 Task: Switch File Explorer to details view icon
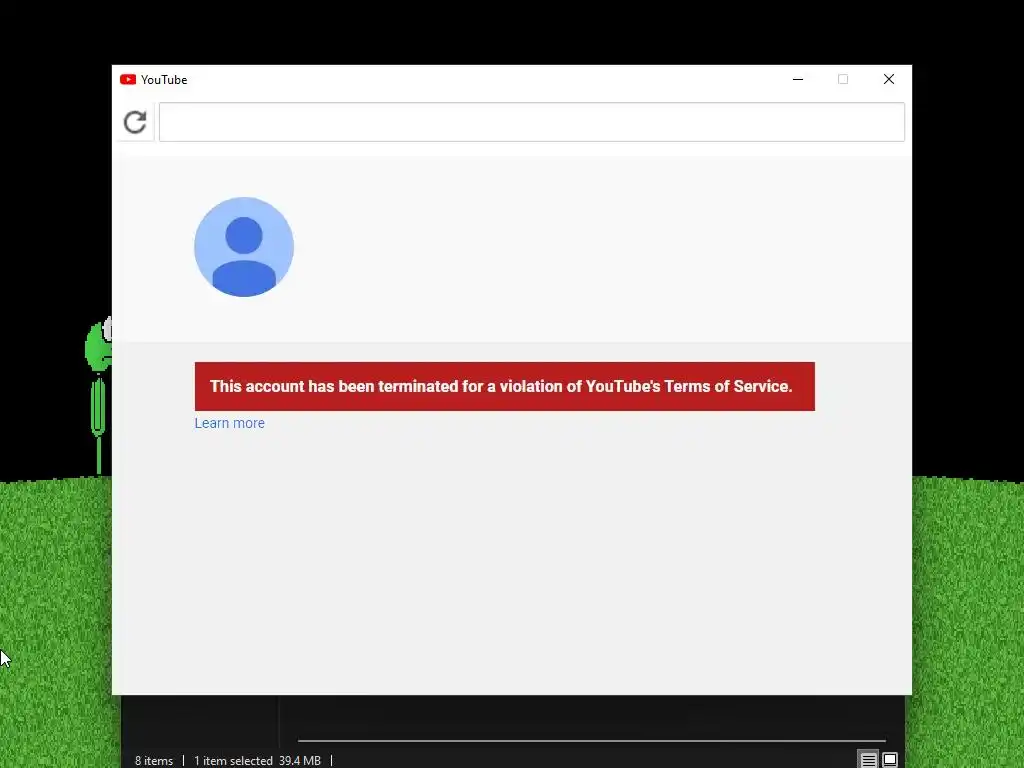coord(868,760)
